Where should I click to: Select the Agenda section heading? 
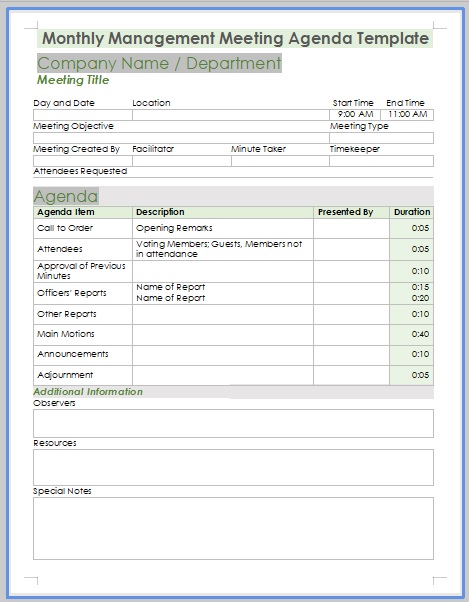point(66,196)
